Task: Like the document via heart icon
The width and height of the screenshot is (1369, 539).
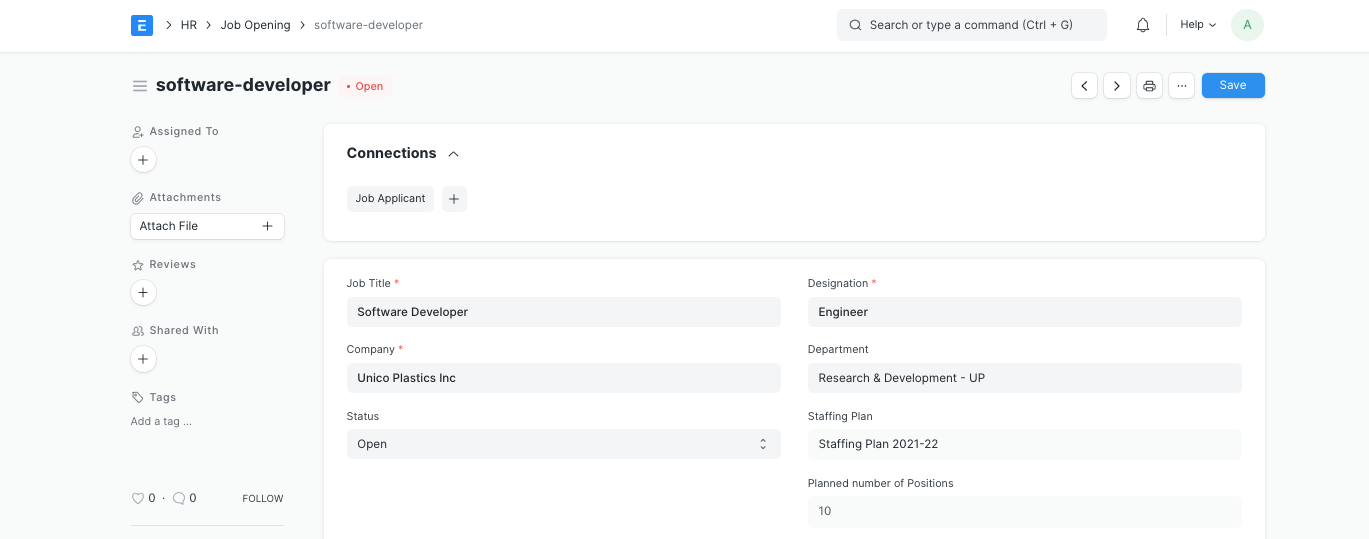Action: coord(138,498)
